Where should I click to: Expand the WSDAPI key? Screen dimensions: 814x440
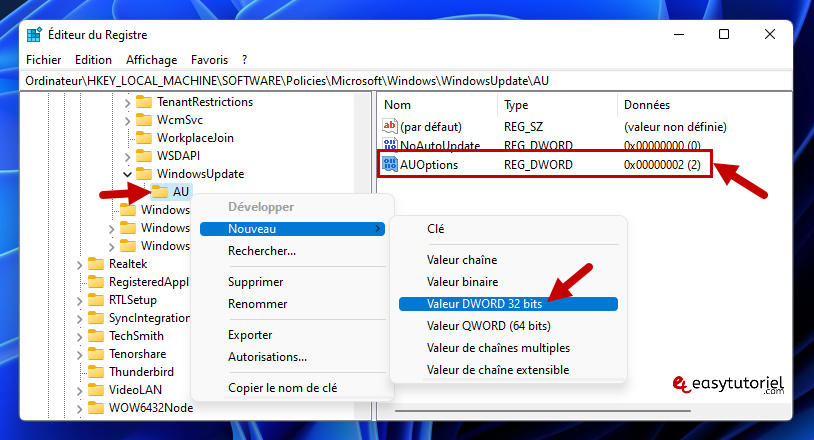[128, 157]
